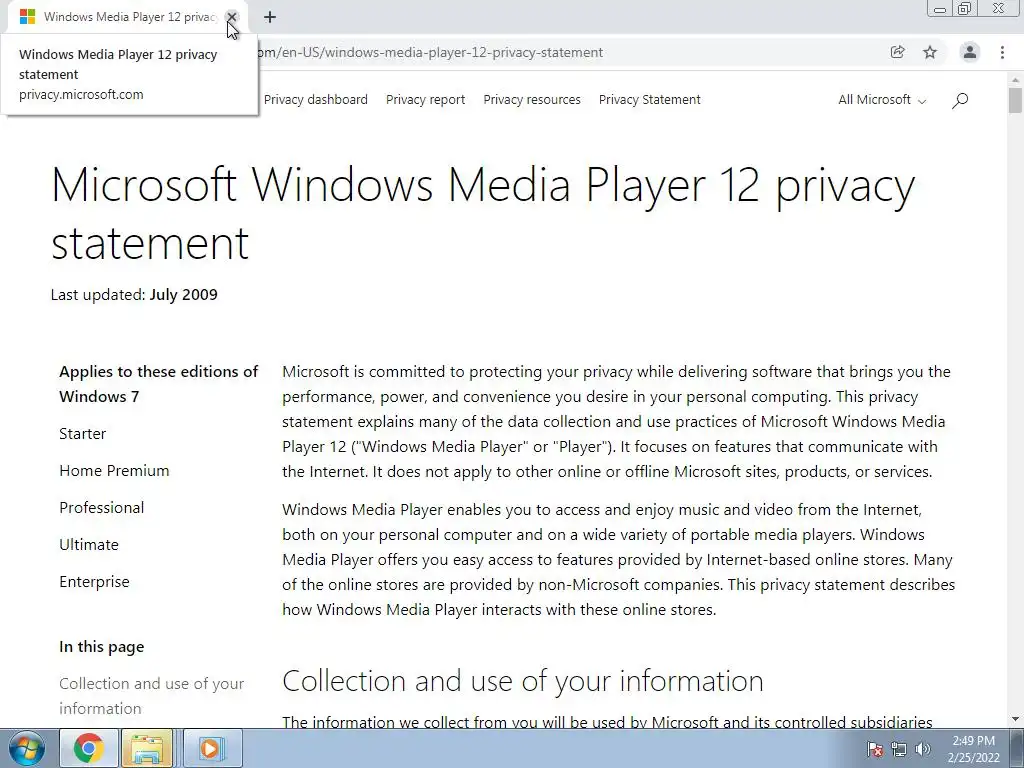Close the Windows Media Player privacy tab

231,17
